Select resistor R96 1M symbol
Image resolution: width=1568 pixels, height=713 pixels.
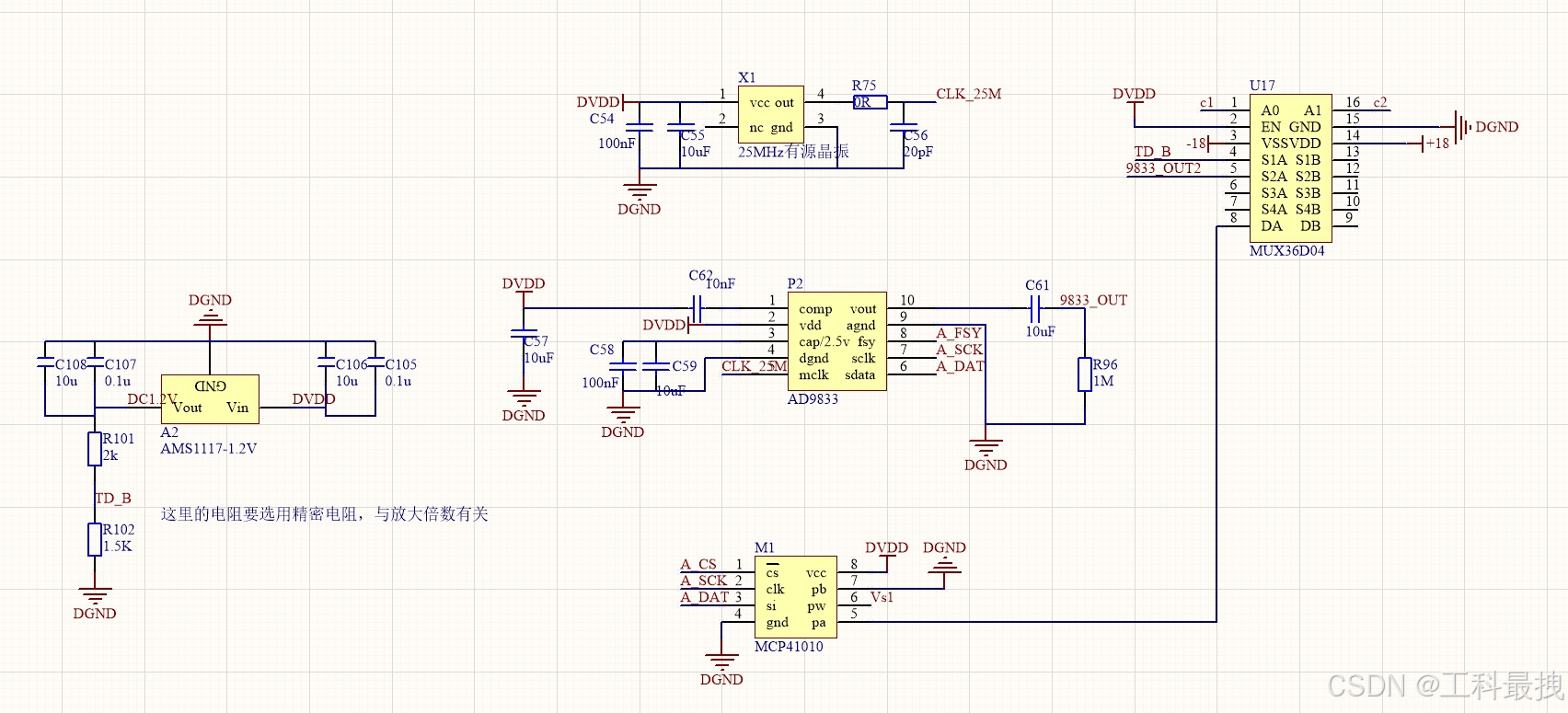pos(1085,374)
